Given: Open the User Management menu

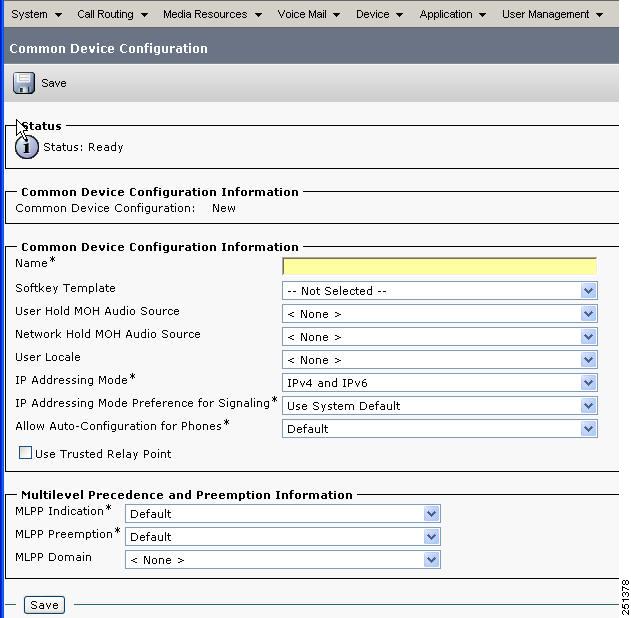Looking at the screenshot, I should [553, 14].
